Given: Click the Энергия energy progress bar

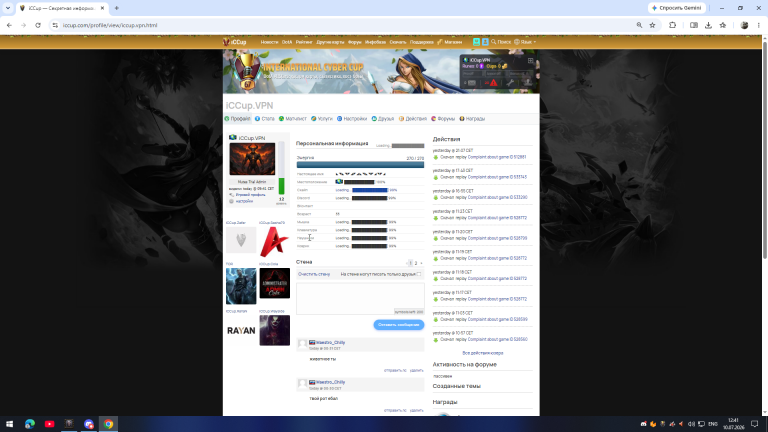Looking at the screenshot, I should pyautogui.click(x=360, y=165).
